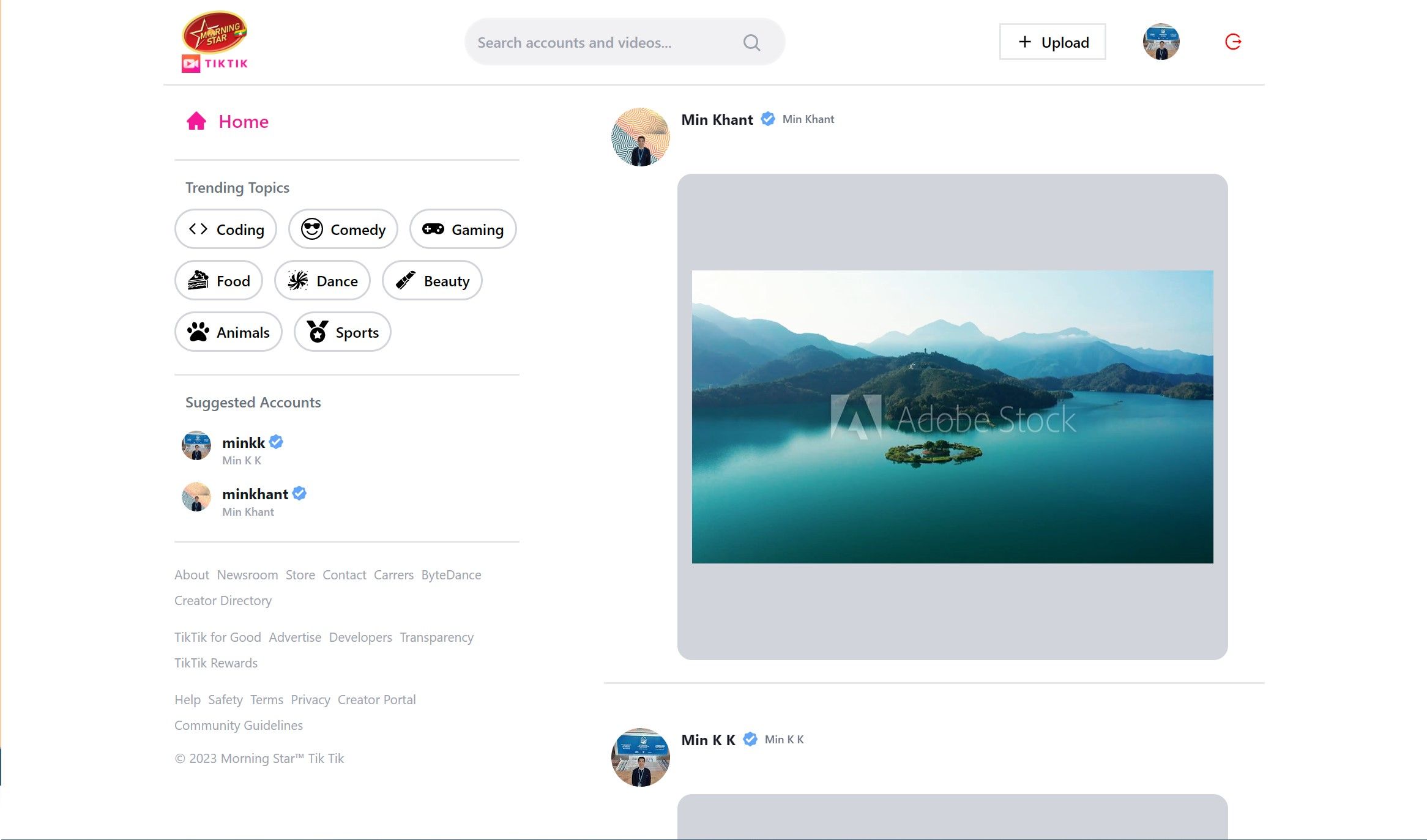Select the Animals paw topic
The height and width of the screenshot is (840, 1427).
(x=228, y=332)
